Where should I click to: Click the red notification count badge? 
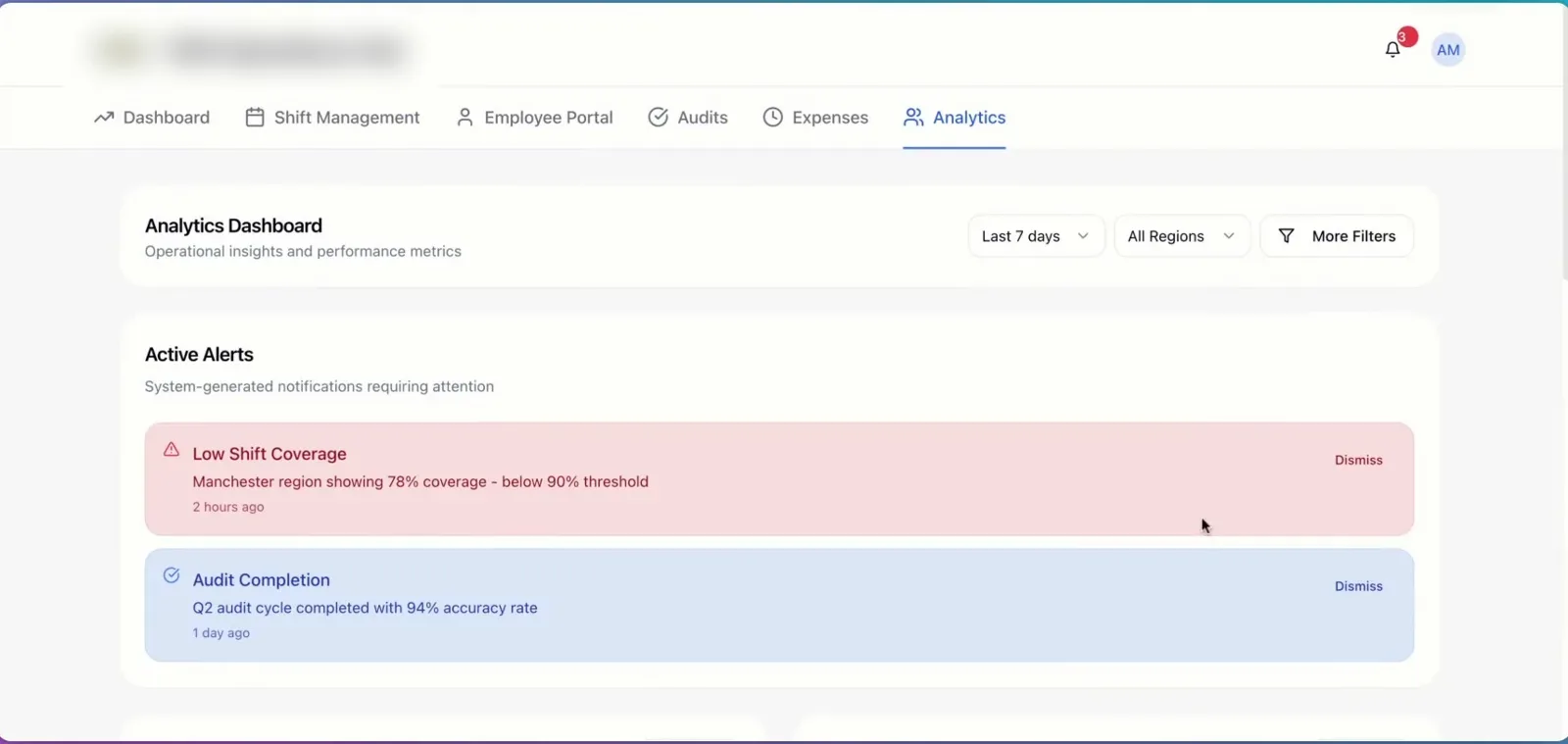[x=1406, y=37]
